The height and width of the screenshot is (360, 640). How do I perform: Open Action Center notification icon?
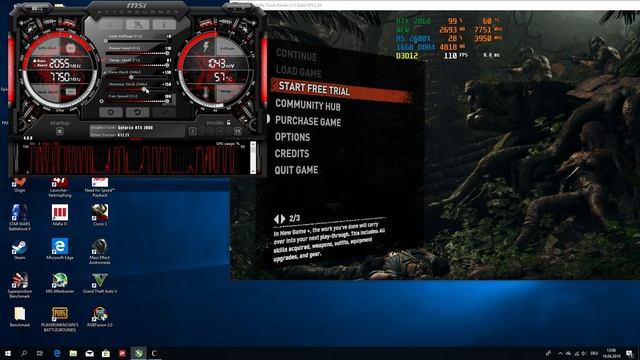tap(629, 353)
